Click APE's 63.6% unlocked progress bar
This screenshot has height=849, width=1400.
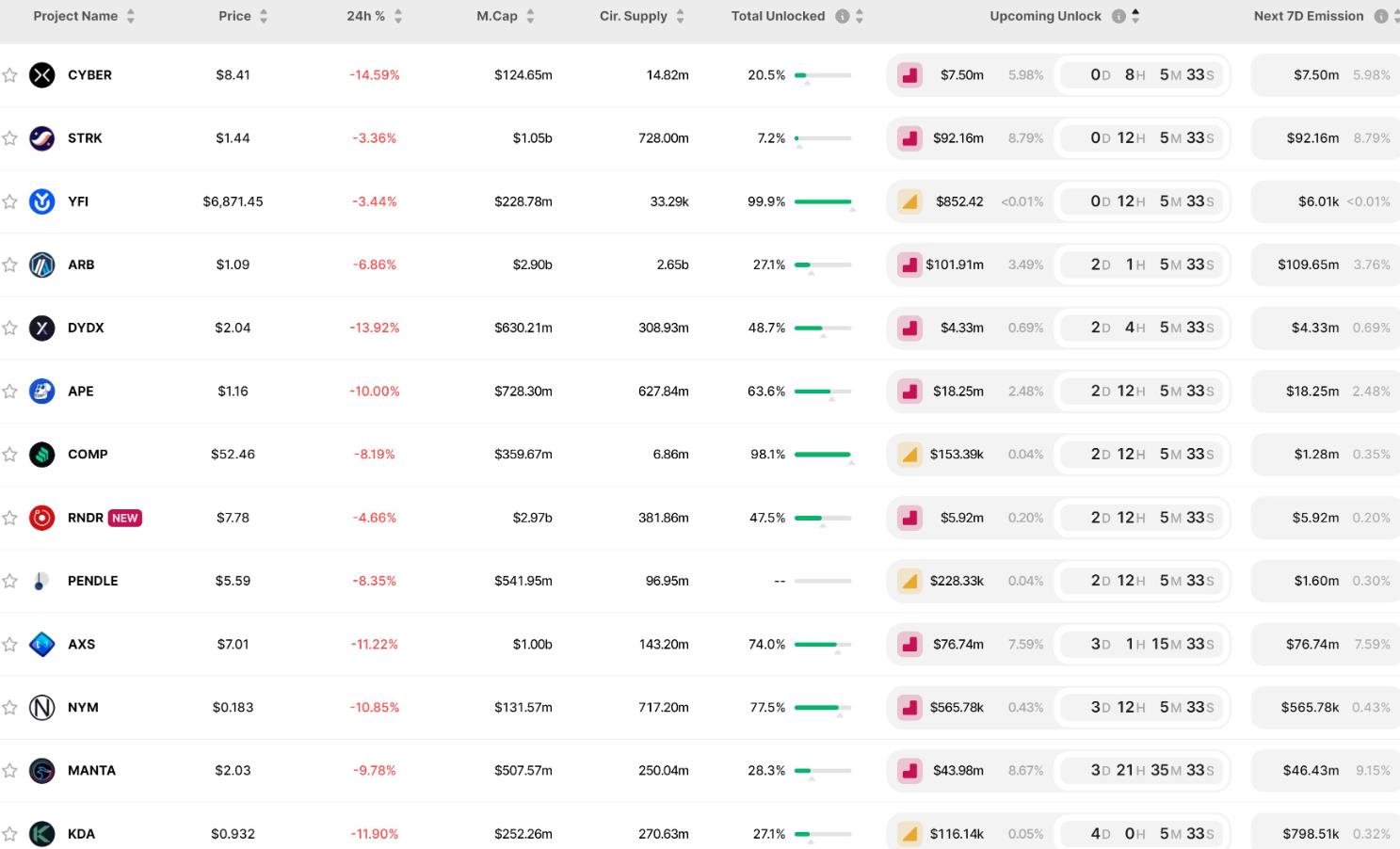tap(823, 391)
